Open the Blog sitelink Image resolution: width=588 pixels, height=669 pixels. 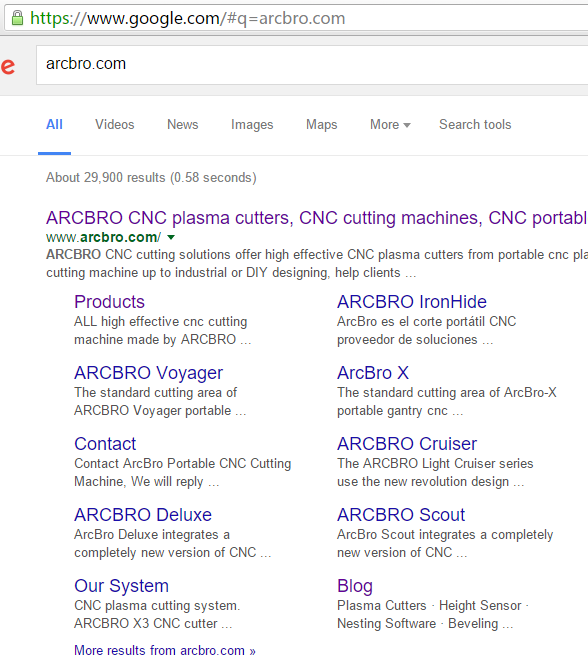pyautogui.click(x=355, y=586)
